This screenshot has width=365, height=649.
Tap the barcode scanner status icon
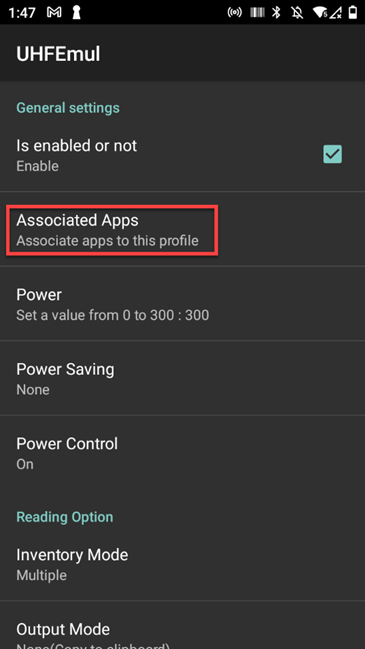[257, 12]
